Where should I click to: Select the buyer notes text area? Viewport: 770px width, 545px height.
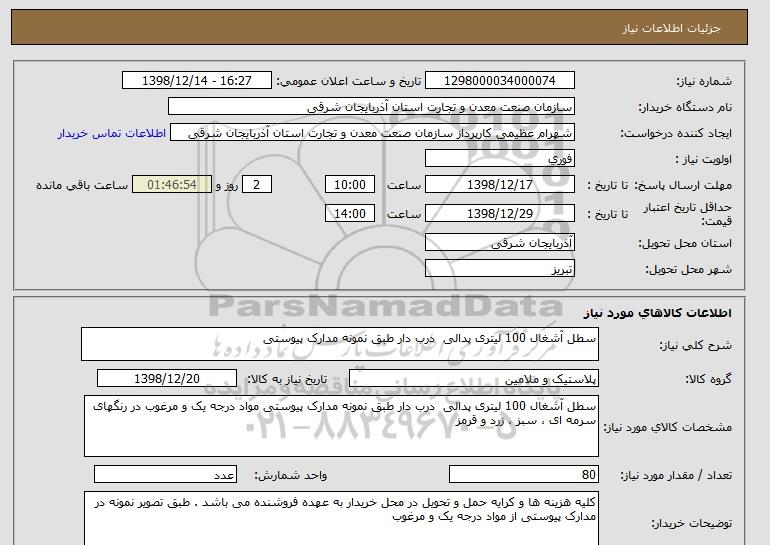[341, 518]
